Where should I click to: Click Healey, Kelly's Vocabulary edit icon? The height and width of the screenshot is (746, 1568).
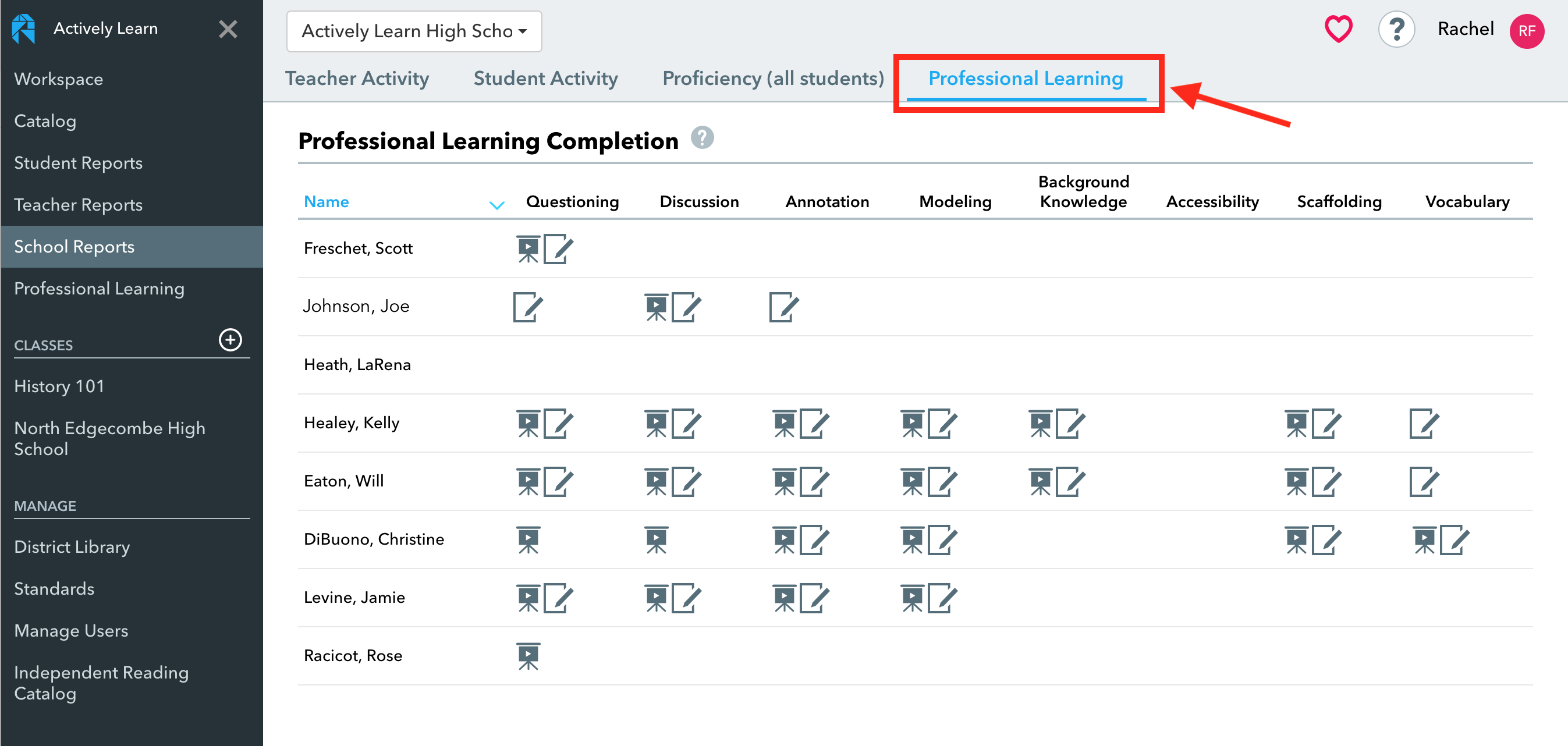[x=1424, y=423]
